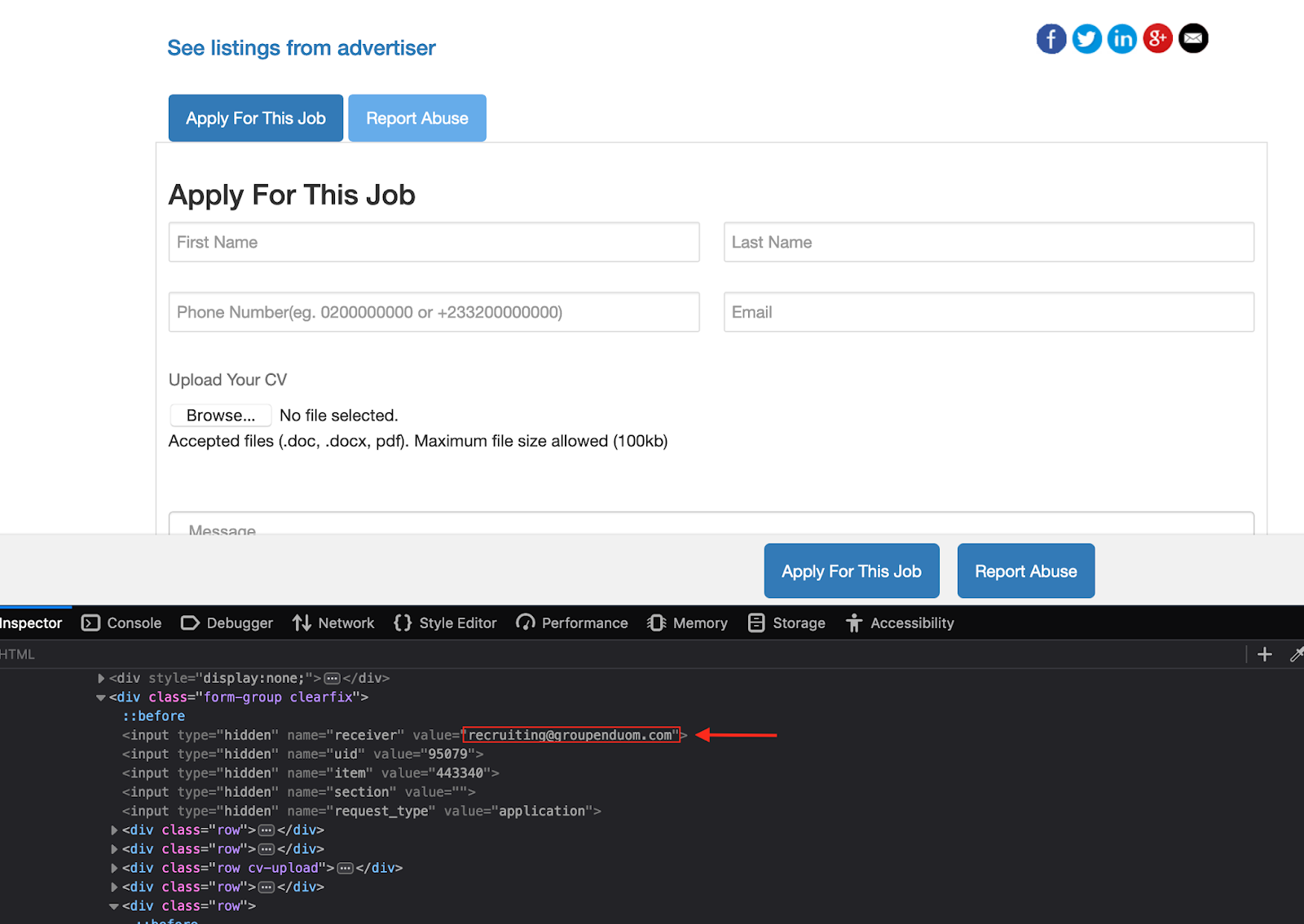Open See listings from advertiser link
The image size is (1304, 924).
[x=301, y=48]
